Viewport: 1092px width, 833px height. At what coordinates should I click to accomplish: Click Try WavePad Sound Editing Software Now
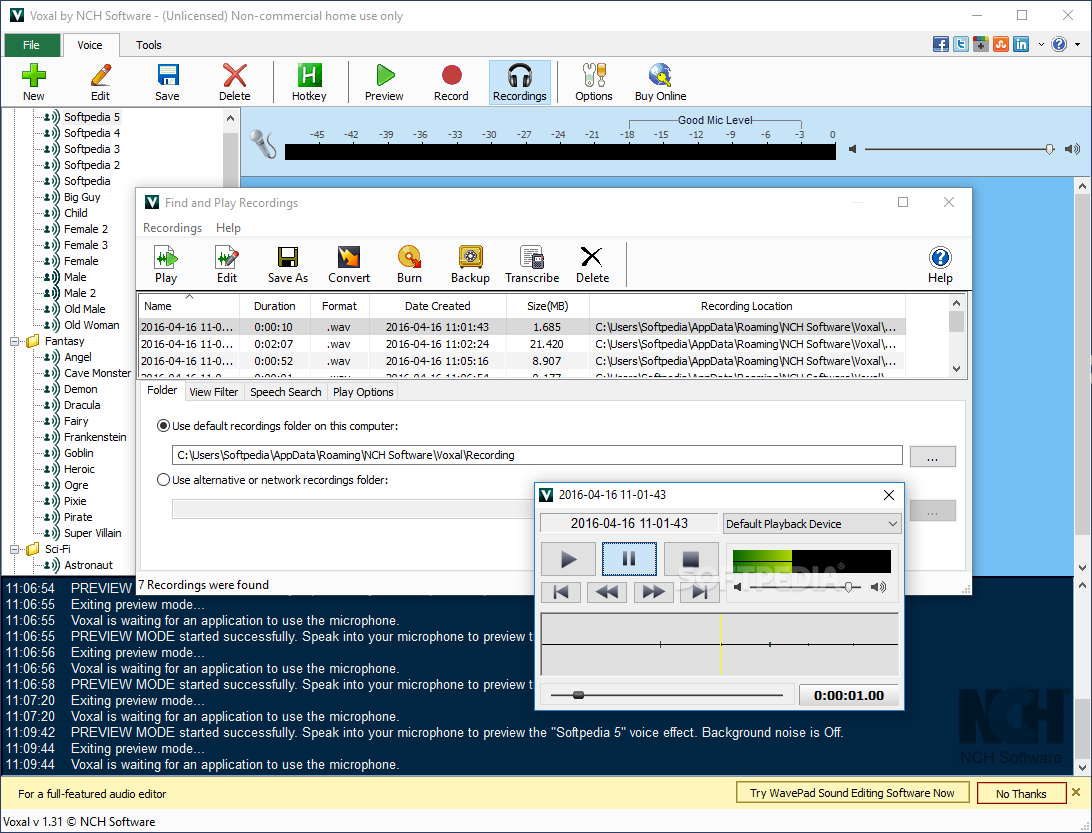[852, 793]
